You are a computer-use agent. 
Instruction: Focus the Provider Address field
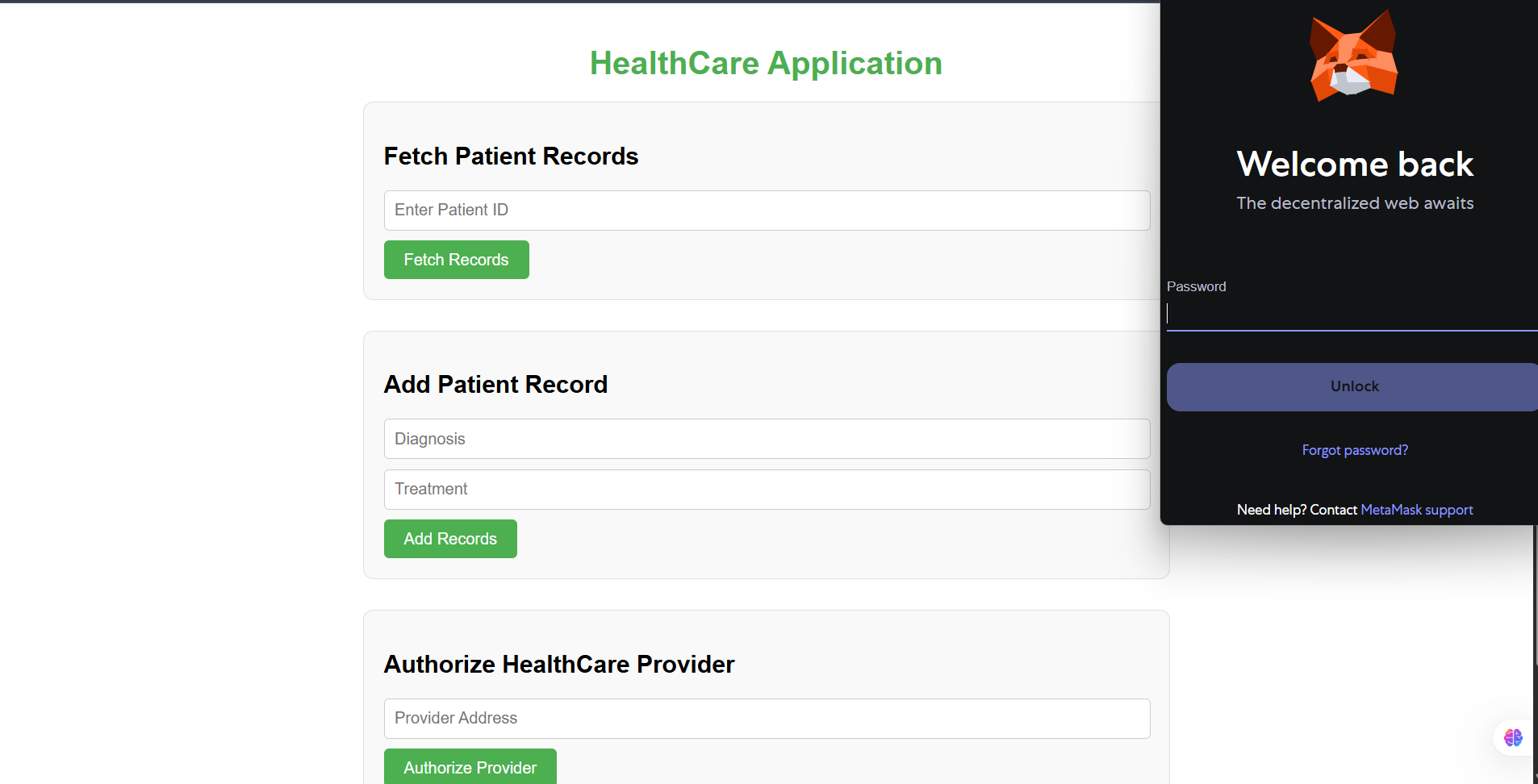click(767, 719)
